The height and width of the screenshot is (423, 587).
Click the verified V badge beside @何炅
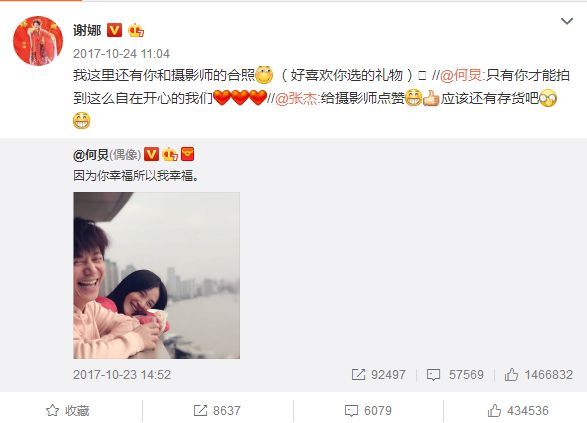151,154
